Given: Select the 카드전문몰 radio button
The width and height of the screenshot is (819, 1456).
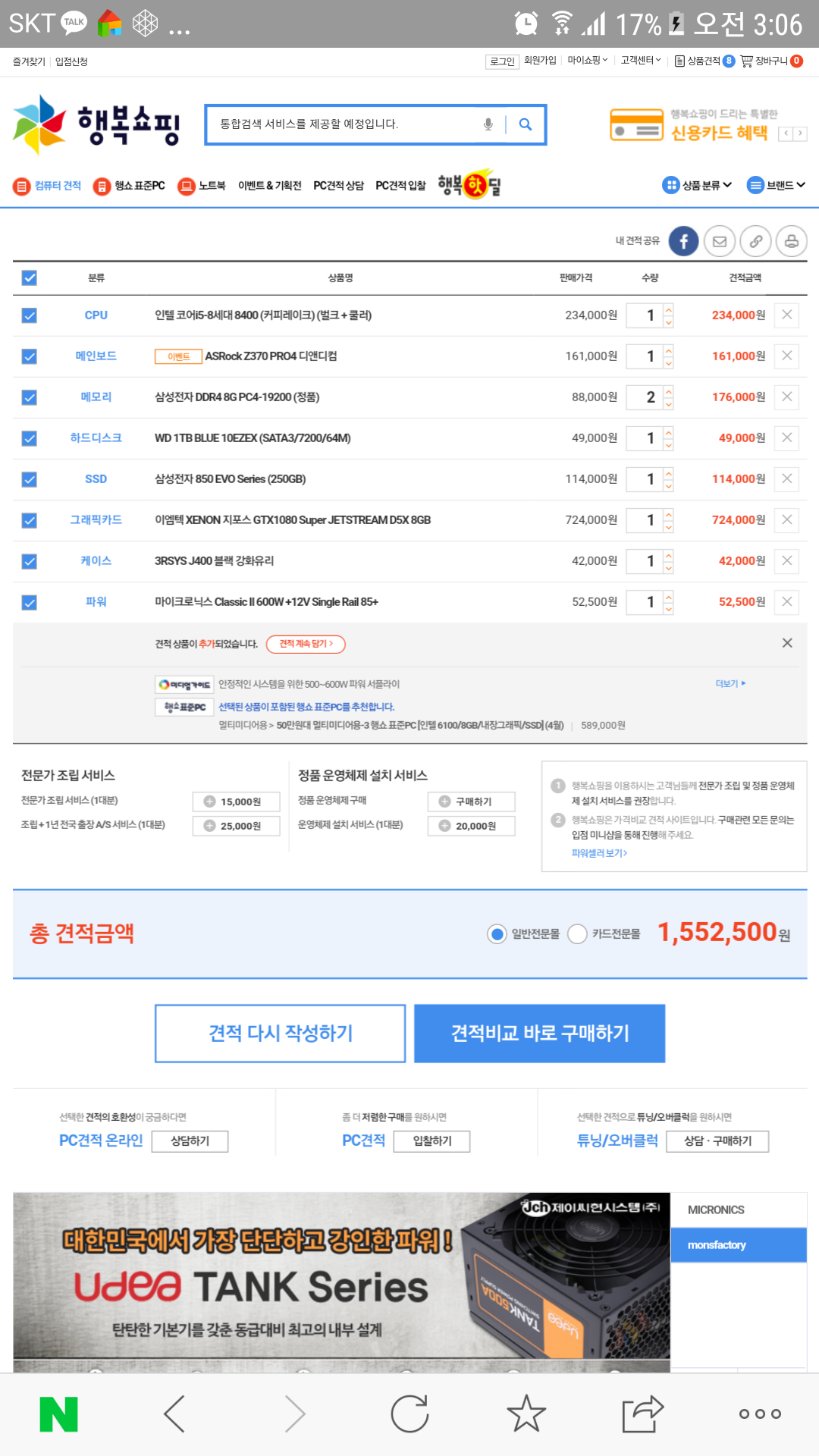Looking at the screenshot, I should coord(578,934).
